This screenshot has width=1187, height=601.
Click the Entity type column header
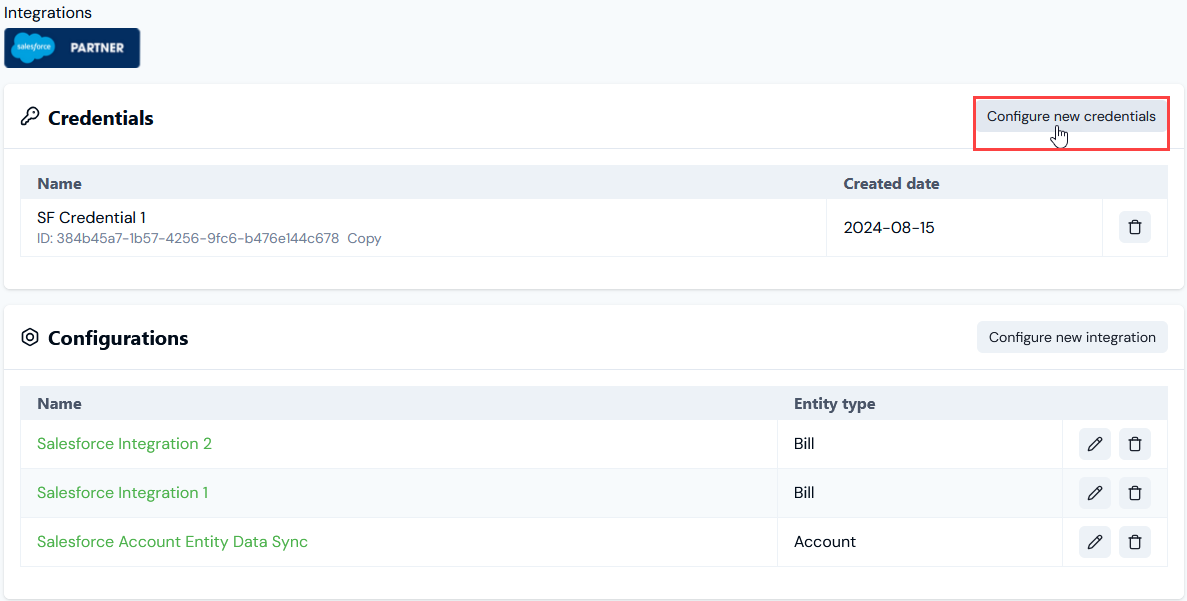click(834, 403)
